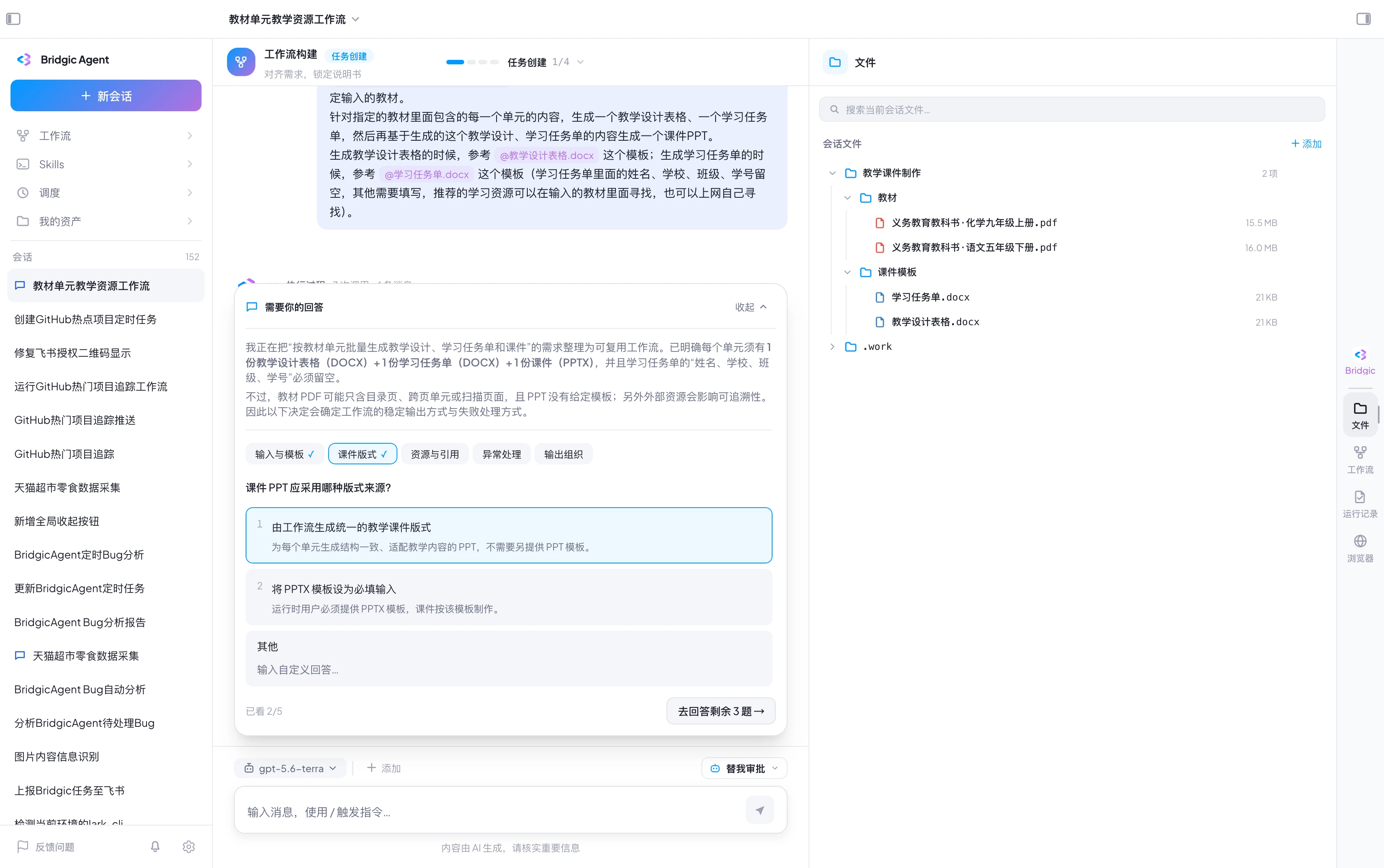Viewport: 1384px width, 868px height.
Task: Open the 我的资产 sidebar menu
Action: pyautogui.click(x=106, y=221)
